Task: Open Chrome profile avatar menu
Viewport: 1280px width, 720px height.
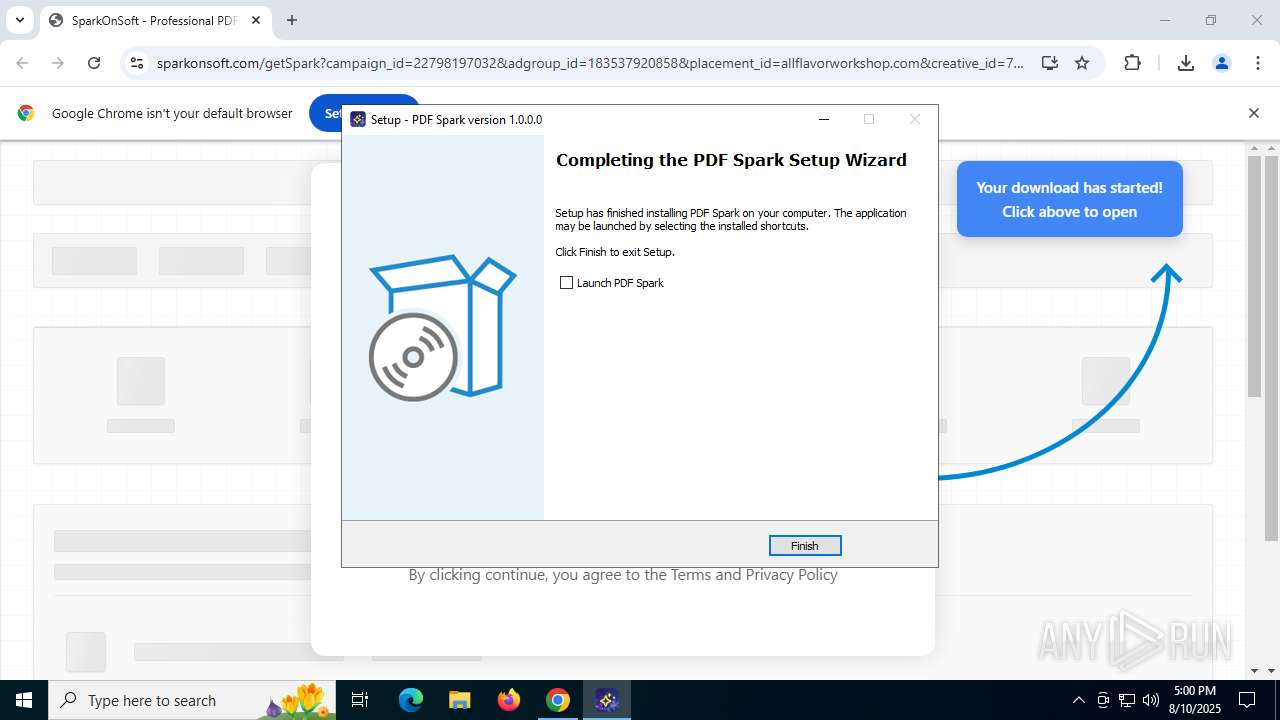Action: 1222,63
